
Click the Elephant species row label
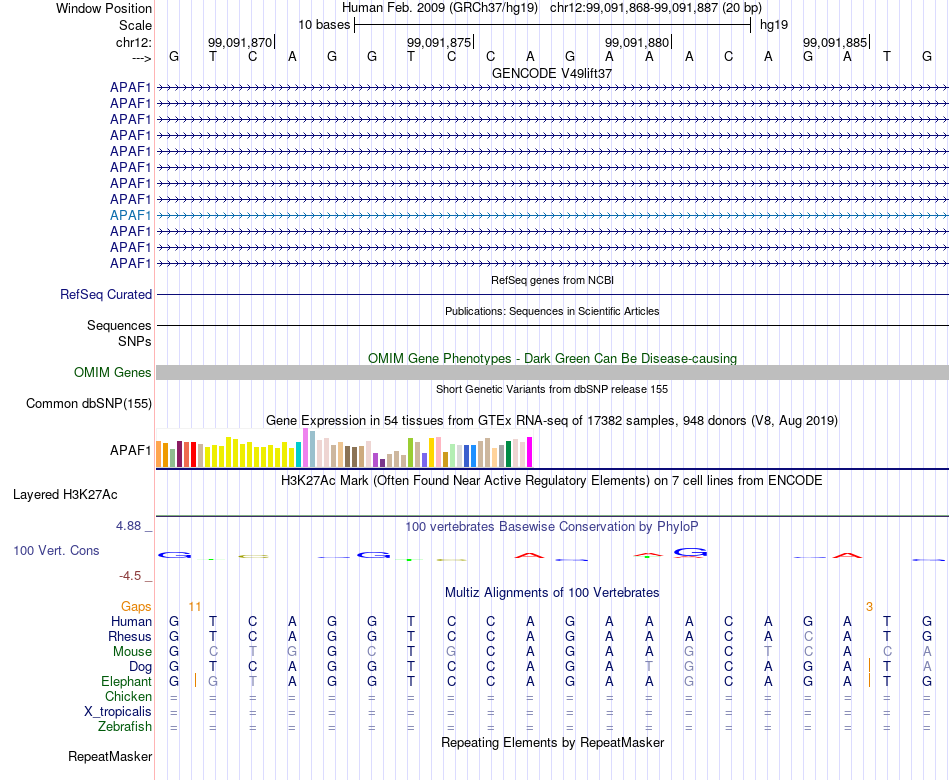[126, 682]
